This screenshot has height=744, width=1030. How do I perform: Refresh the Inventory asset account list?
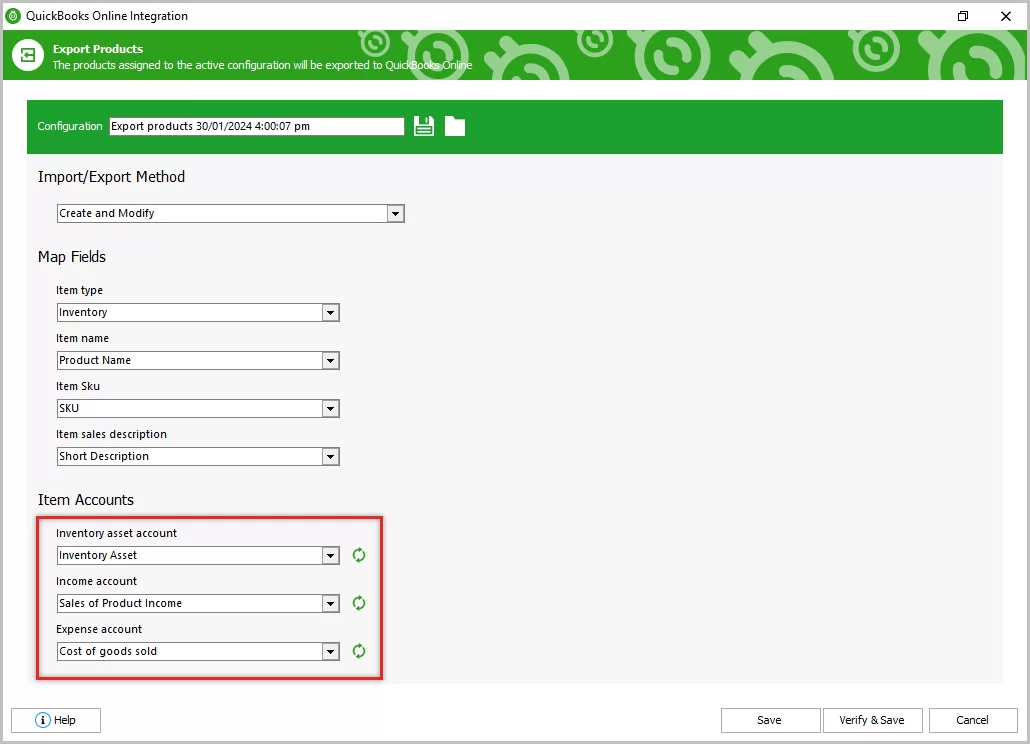358,555
